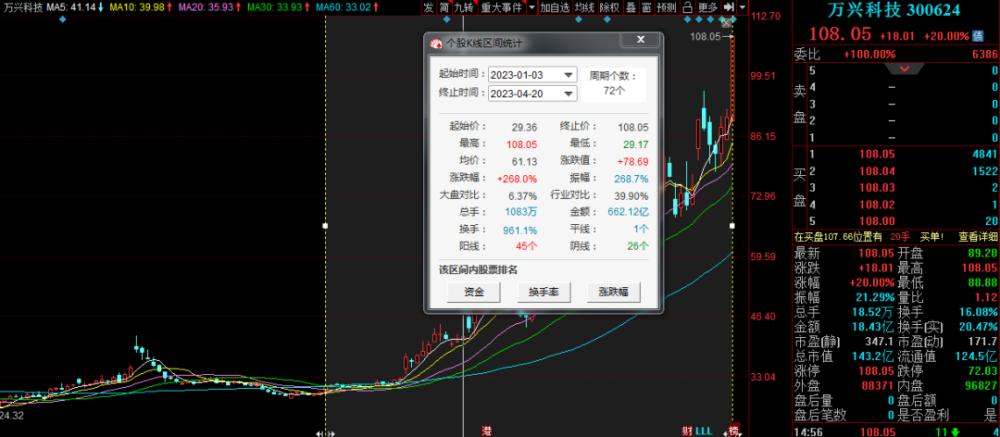Click the 发 toolbar button
The width and height of the screenshot is (1000, 437).
[x=427, y=7]
